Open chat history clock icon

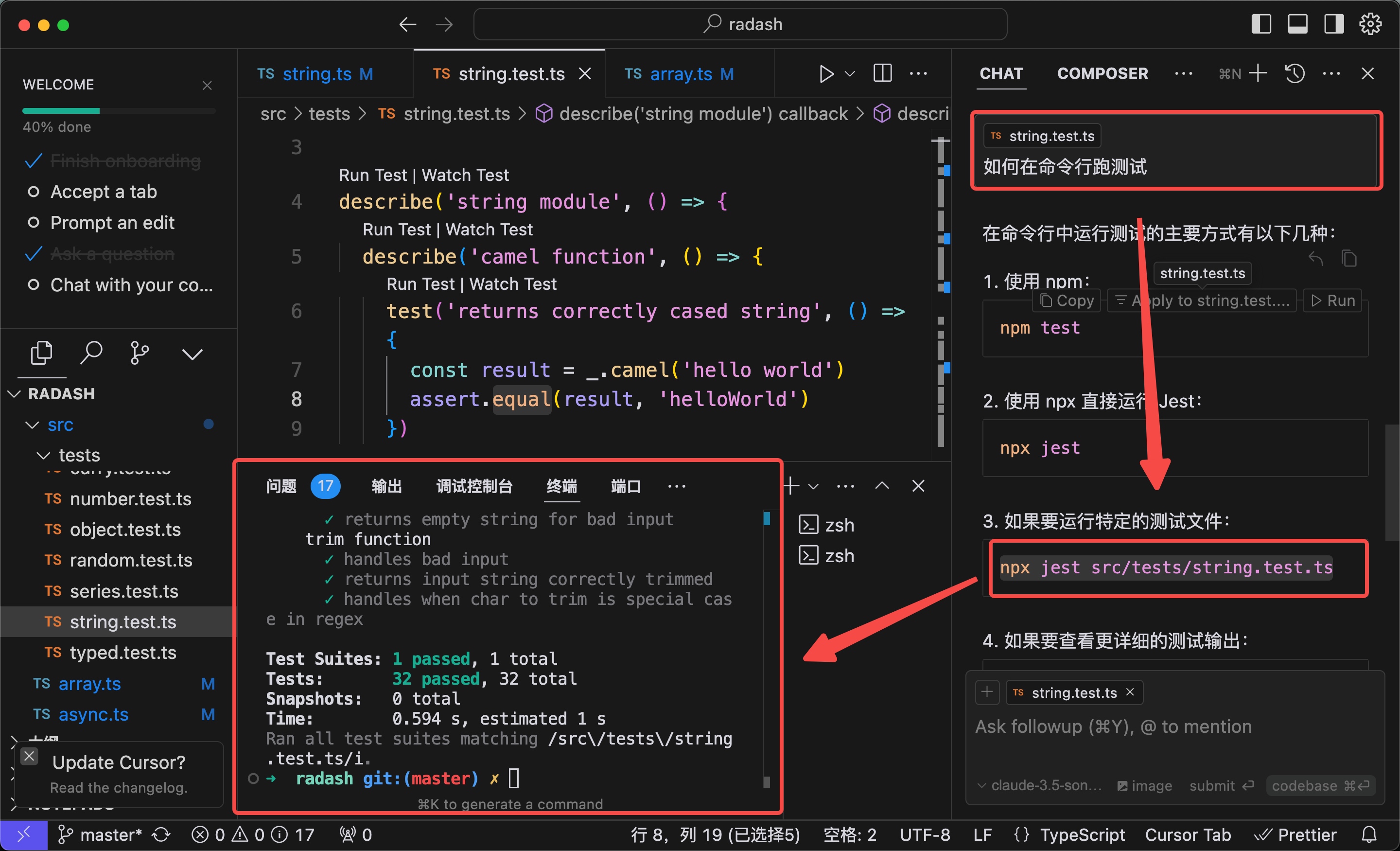coord(1295,73)
